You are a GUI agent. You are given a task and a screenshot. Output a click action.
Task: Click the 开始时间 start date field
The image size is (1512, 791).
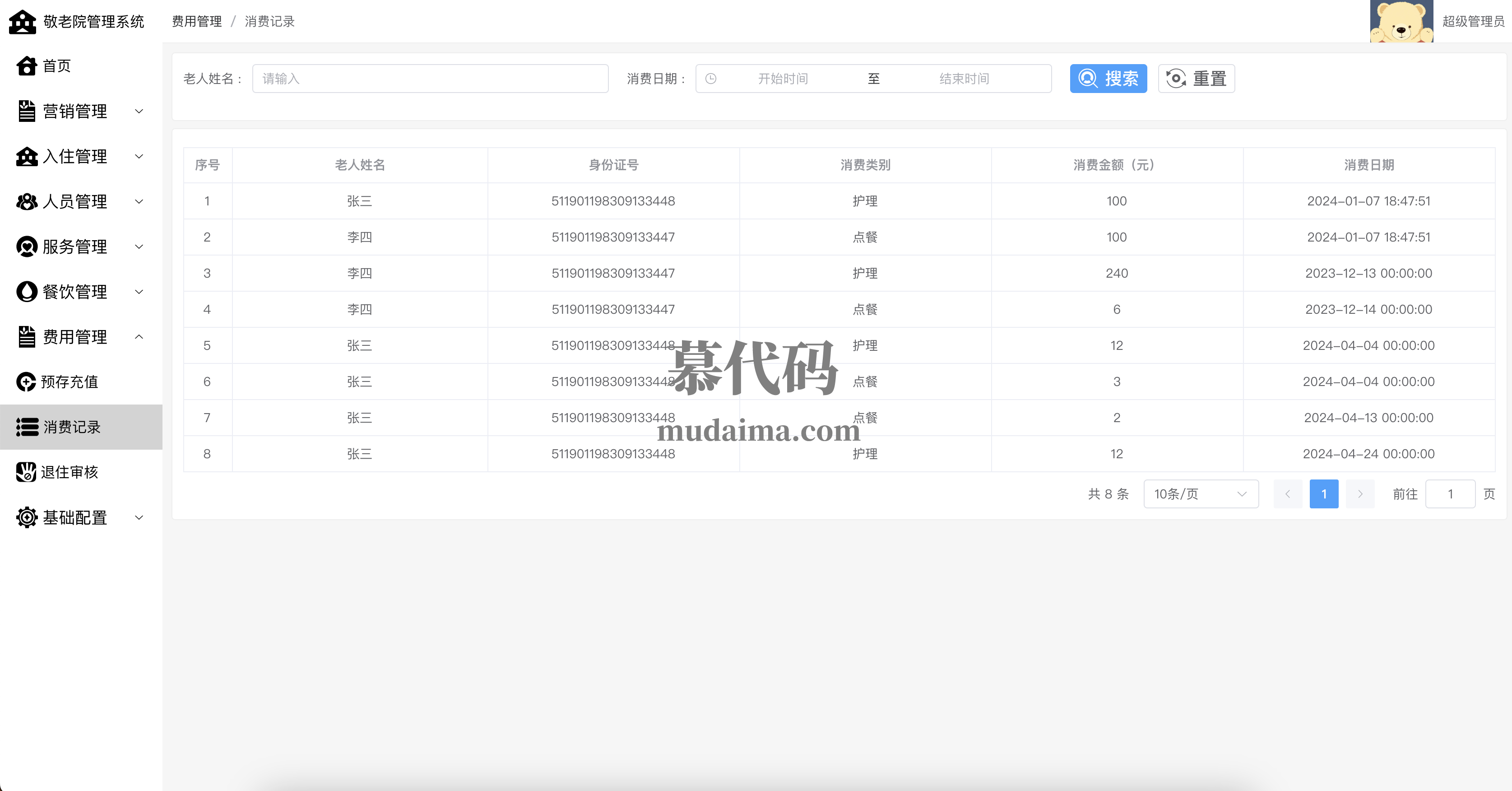pos(783,79)
